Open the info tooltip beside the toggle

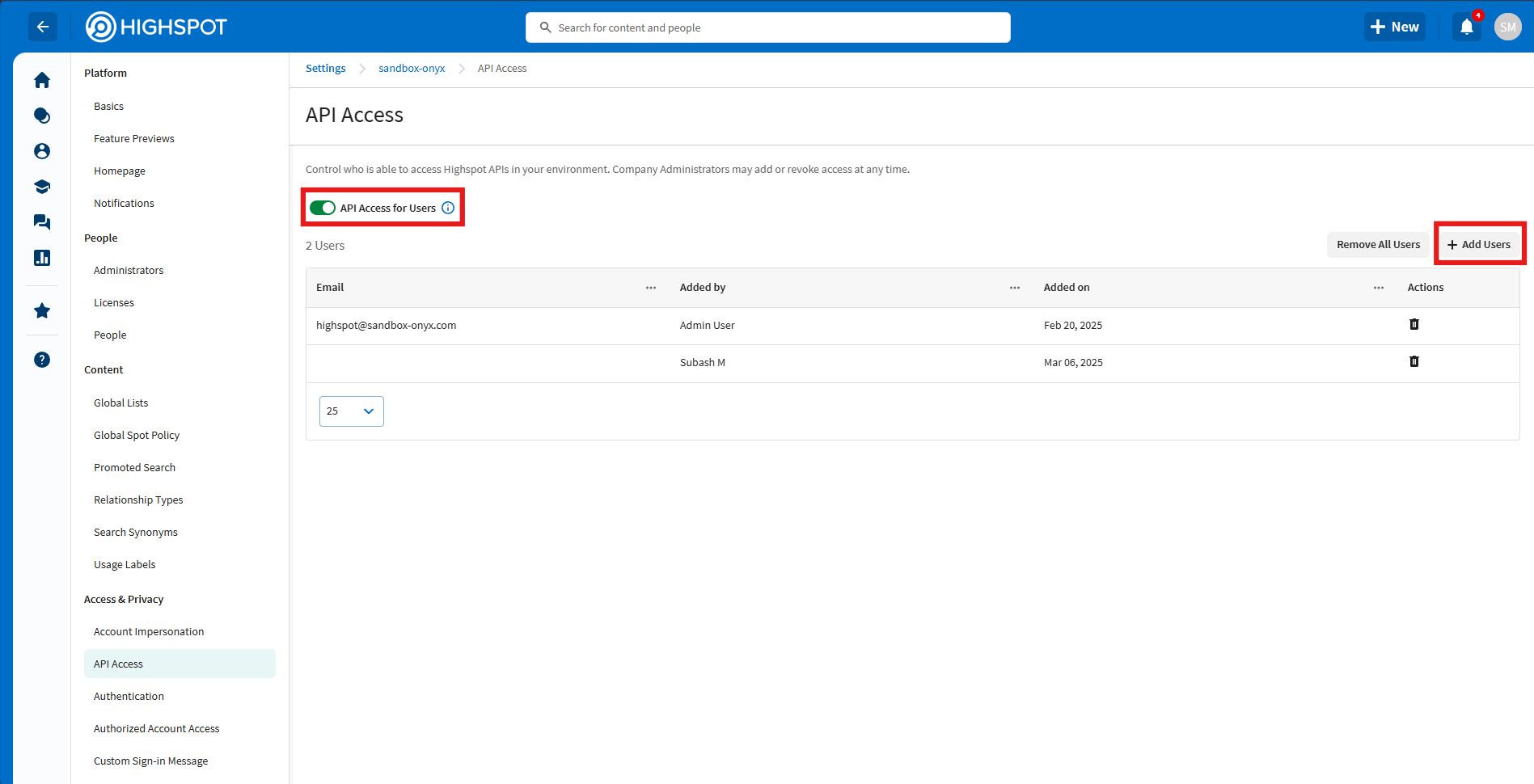coord(448,208)
